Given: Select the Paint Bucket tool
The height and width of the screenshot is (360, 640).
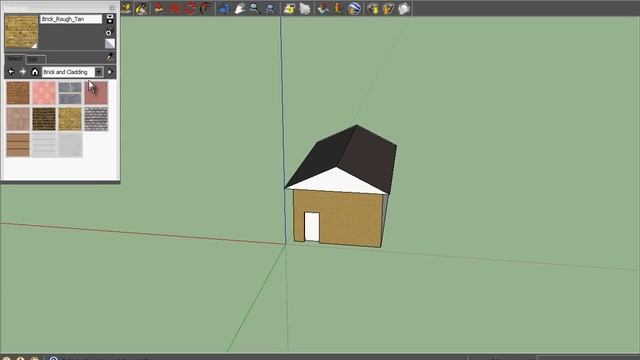Looking at the screenshot, I should (142, 8).
